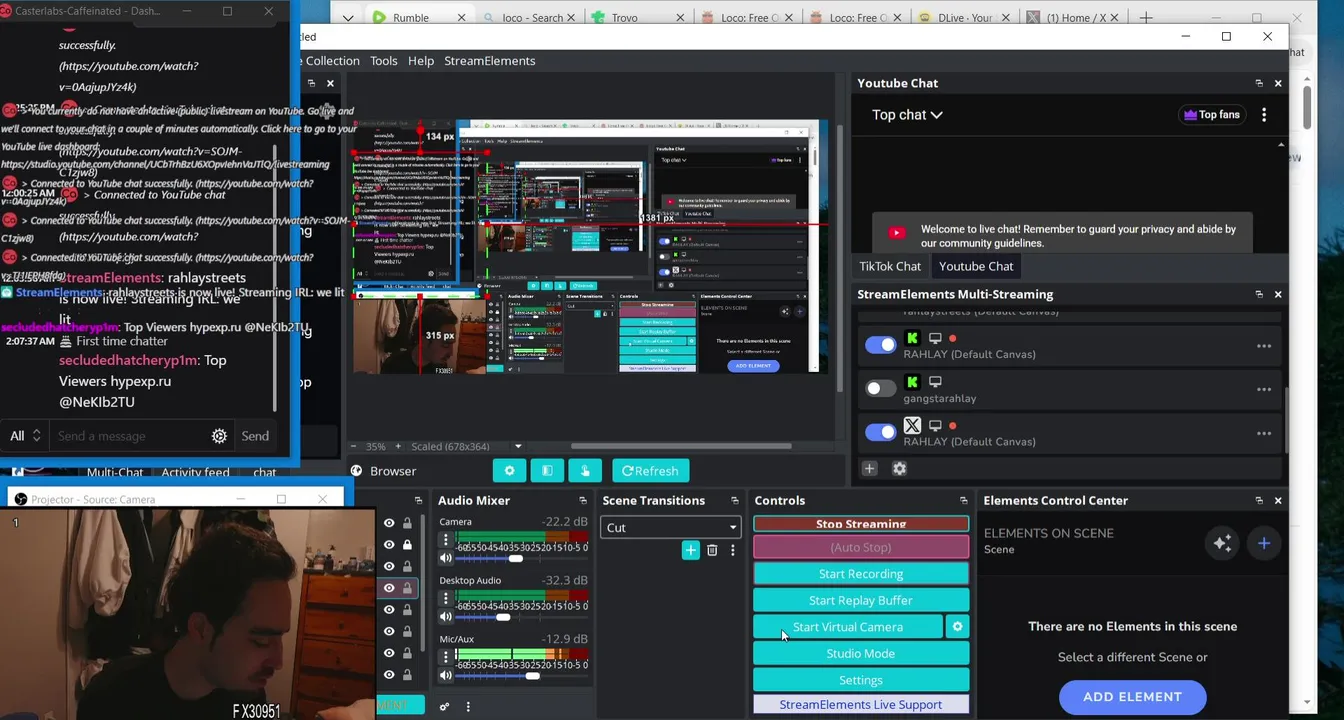
Task: Open YouTube chat three-dots menu
Action: (1264, 115)
